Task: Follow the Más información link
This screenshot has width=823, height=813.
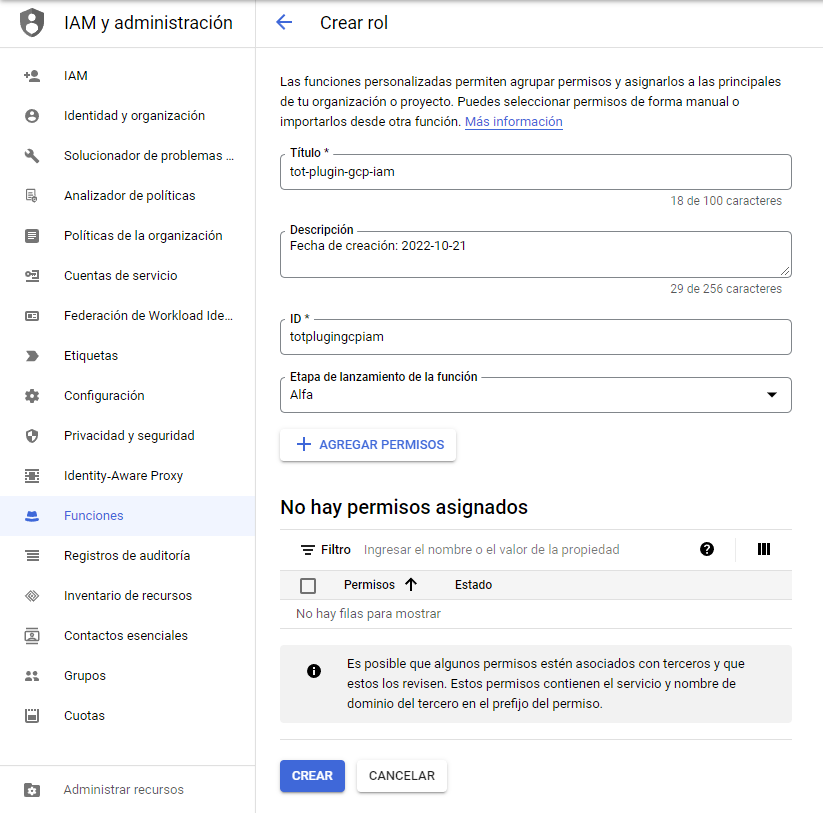Action: coord(513,122)
